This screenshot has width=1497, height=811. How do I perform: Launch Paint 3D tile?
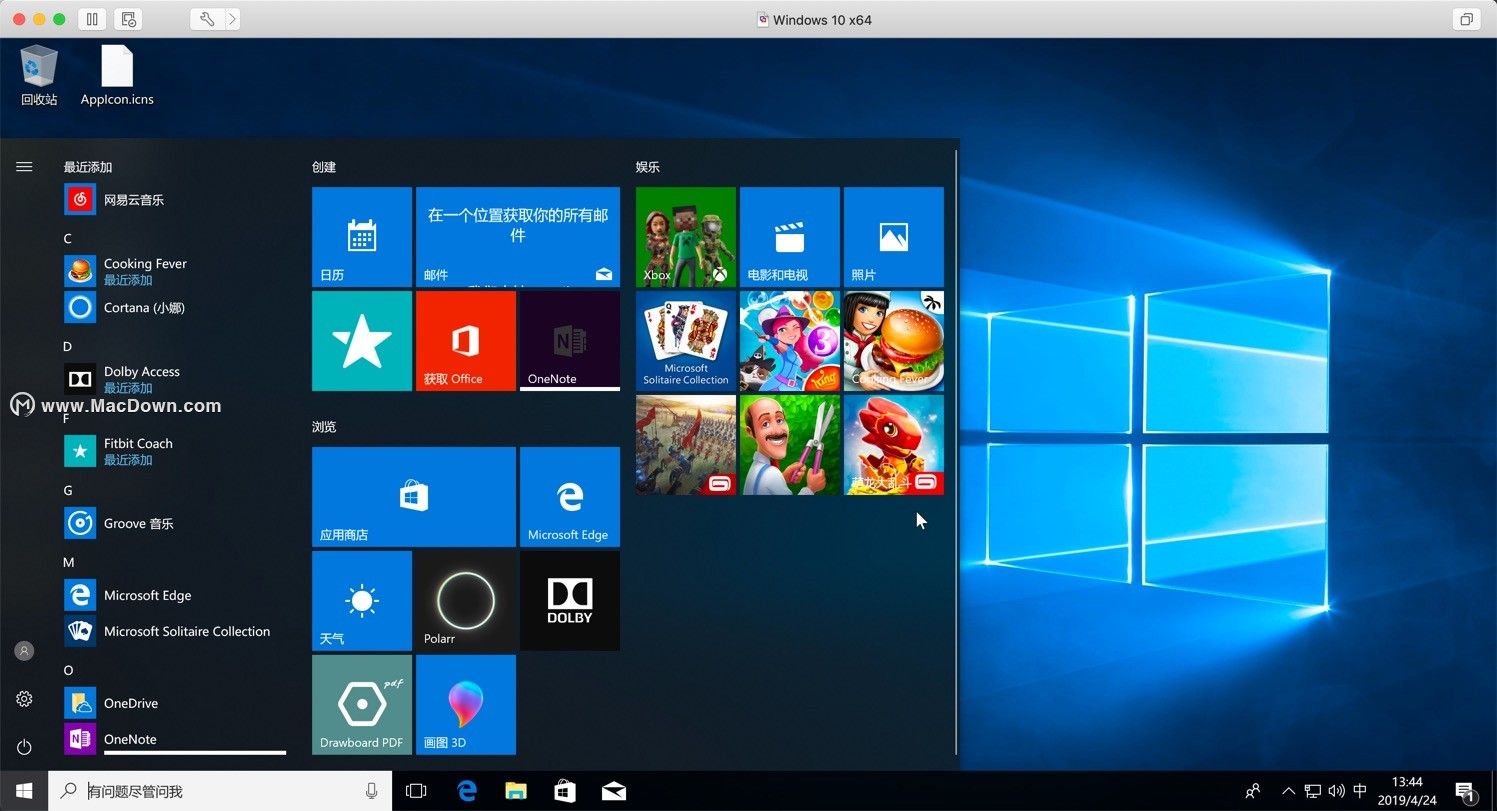tap(465, 704)
